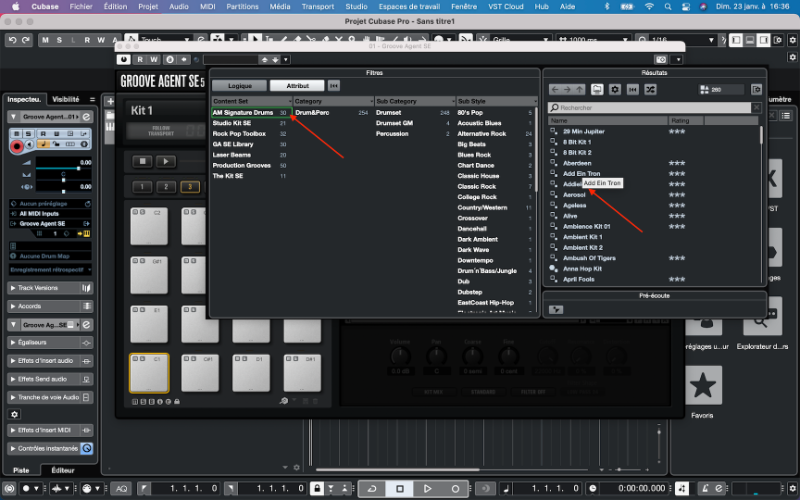This screenshot has height=500, width=800.
Task: Click the pre-listen icon under Pré-écoute
Action: pyautogui.click(x=556, y=310)
